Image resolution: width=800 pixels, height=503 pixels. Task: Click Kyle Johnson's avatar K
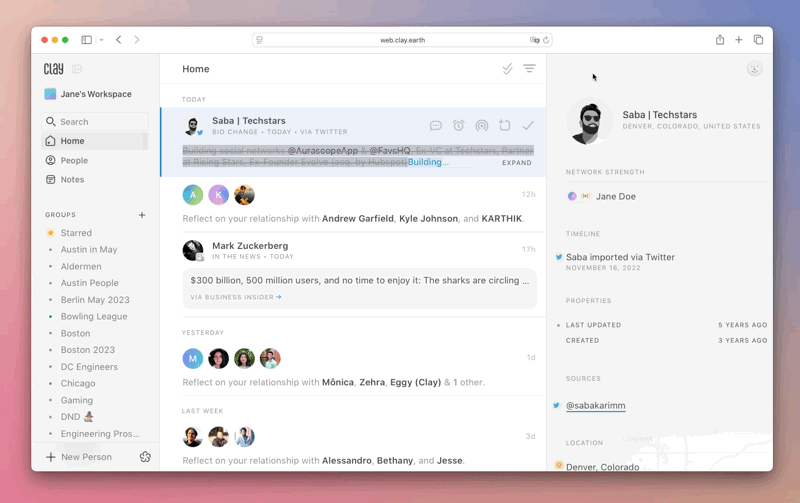[x=218, y=195]
